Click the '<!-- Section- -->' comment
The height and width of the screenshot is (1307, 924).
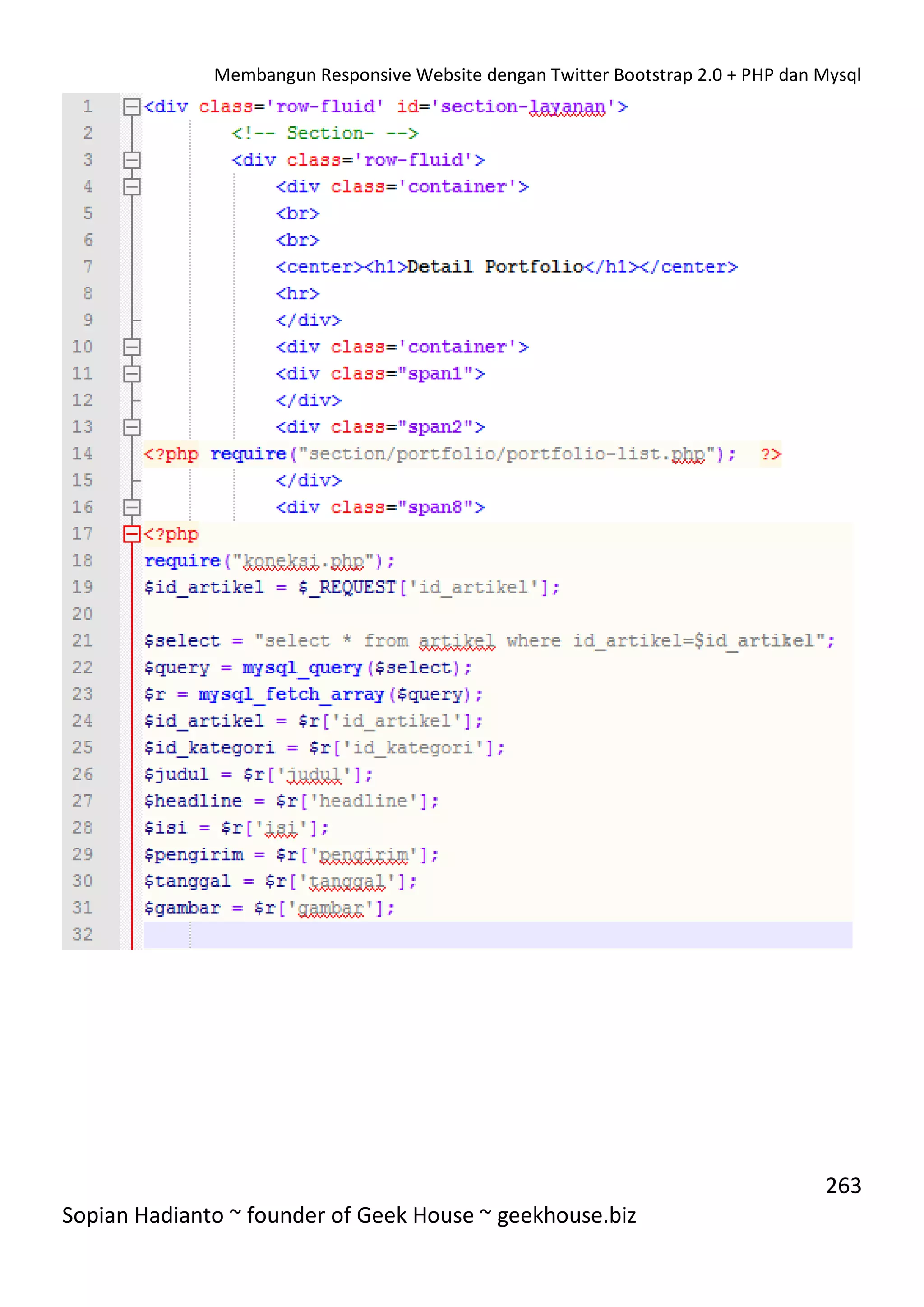(325, 133)
